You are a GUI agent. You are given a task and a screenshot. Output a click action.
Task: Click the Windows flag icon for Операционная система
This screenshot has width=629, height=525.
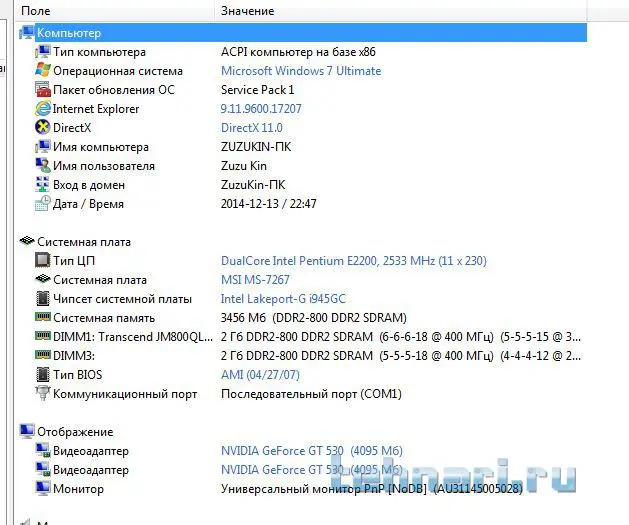click(43, 70)
